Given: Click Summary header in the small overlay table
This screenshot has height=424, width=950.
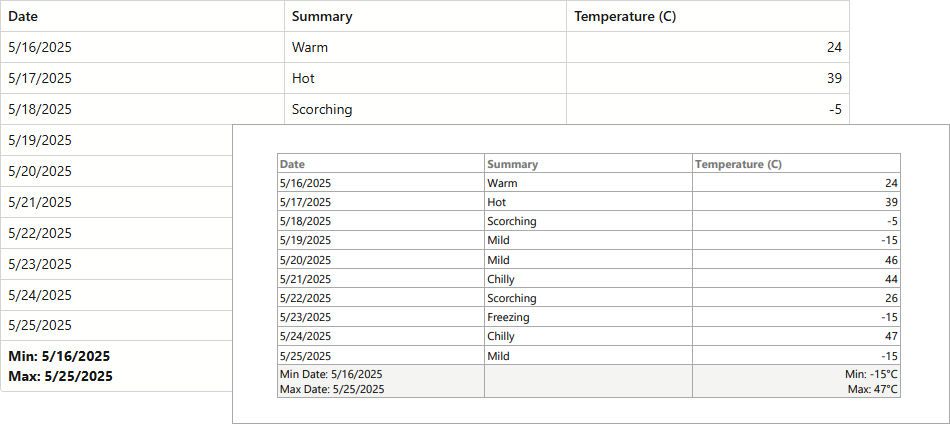Looking at the screenshot, I should pyautogui.click(x=512, y=164).
